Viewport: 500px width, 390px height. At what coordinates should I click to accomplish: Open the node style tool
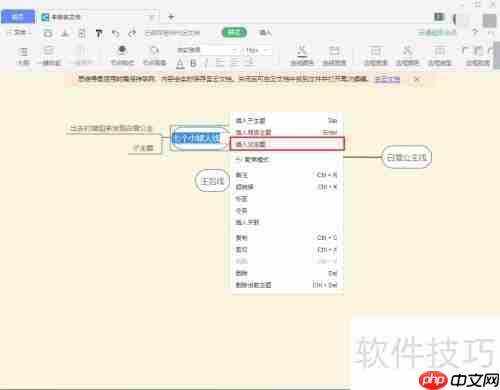pos(122,55)
